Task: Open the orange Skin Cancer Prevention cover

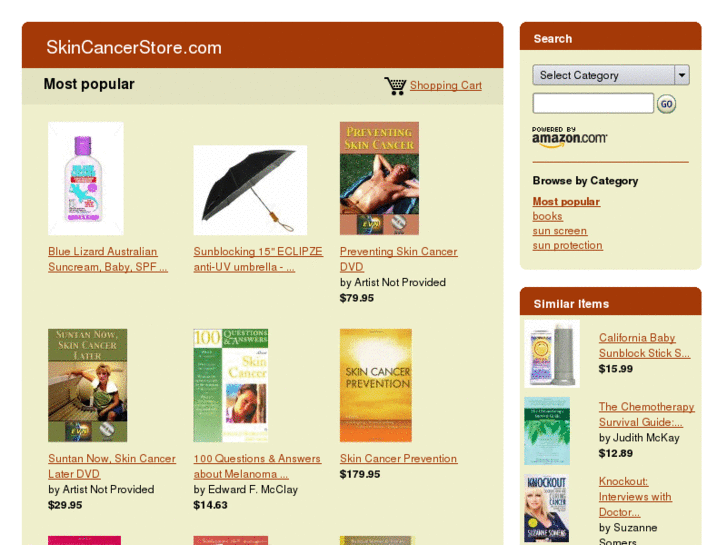Action: click(x=376, y=385)
